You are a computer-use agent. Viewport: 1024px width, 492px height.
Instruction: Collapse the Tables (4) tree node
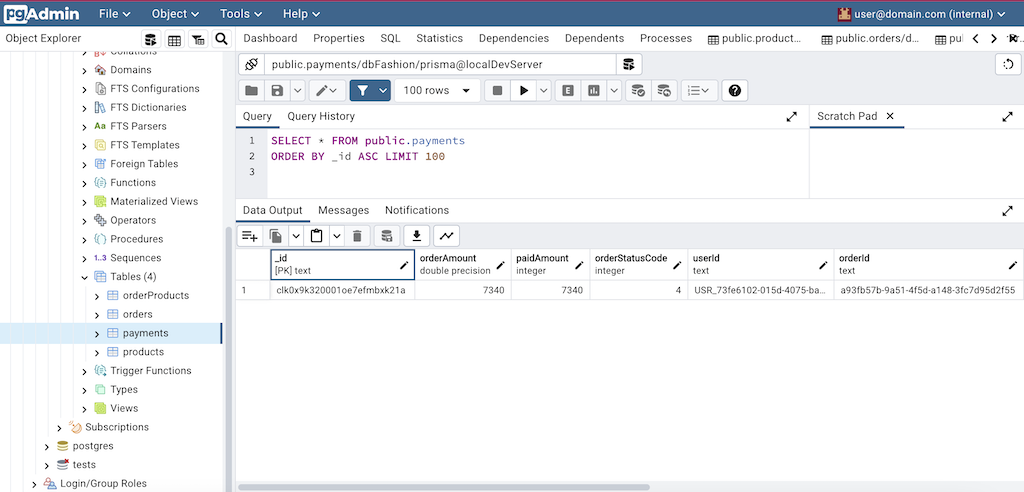[x=84, y=277]
